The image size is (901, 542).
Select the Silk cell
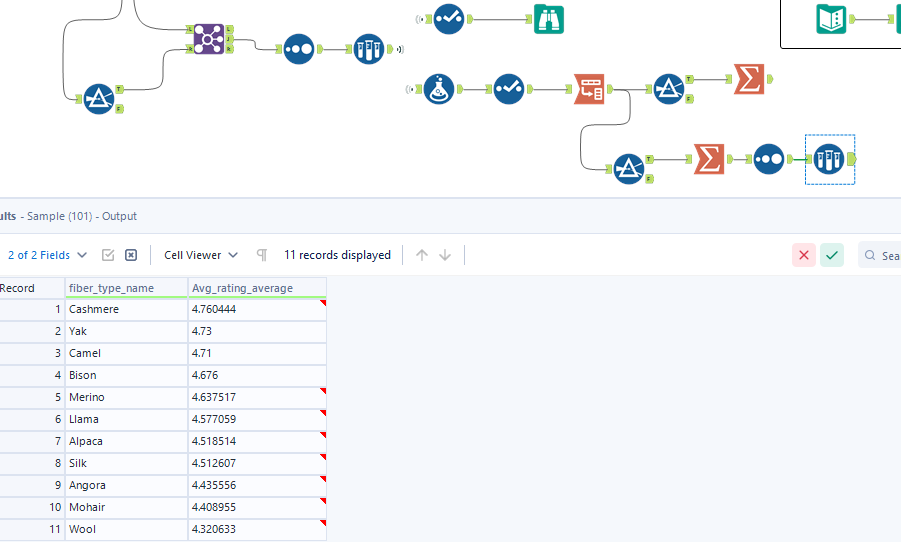126,463
